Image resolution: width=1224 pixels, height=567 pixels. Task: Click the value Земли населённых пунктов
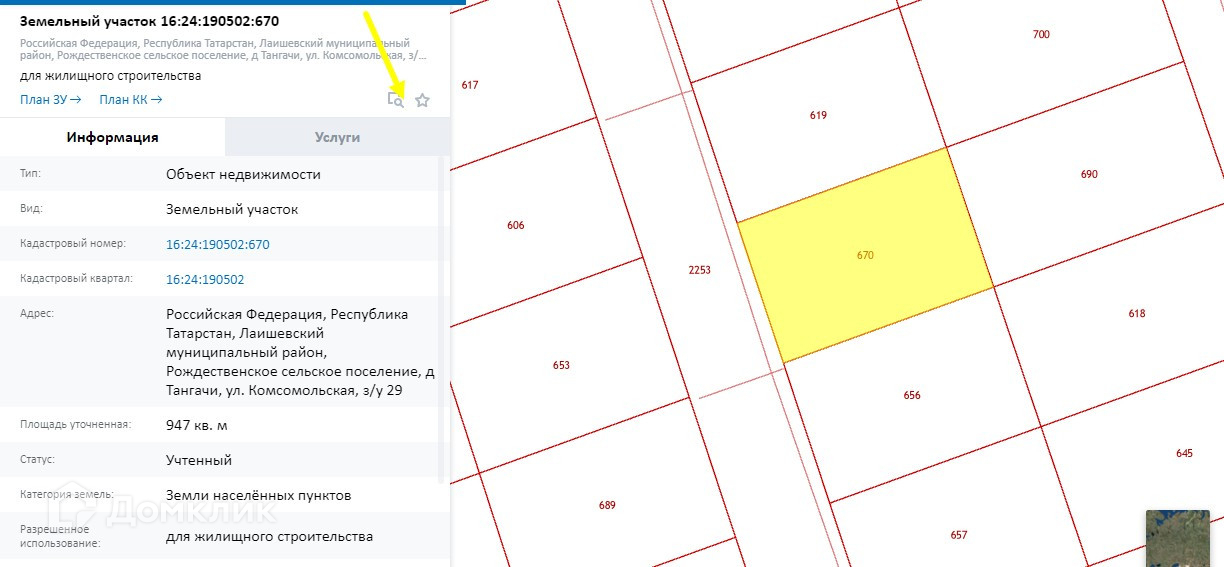[x=258, y=495]
